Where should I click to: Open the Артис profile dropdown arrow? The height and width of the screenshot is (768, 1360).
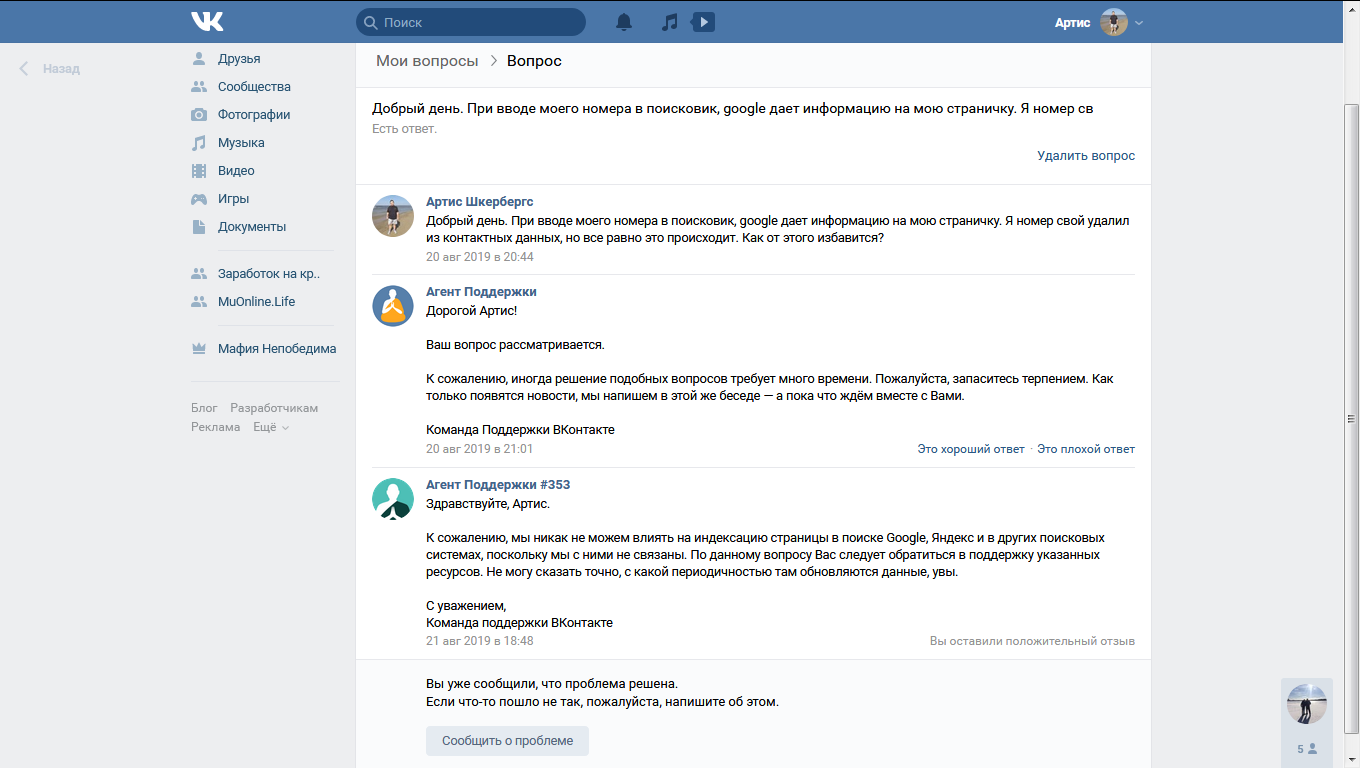pyautogui.click(x=1139, y=22)
